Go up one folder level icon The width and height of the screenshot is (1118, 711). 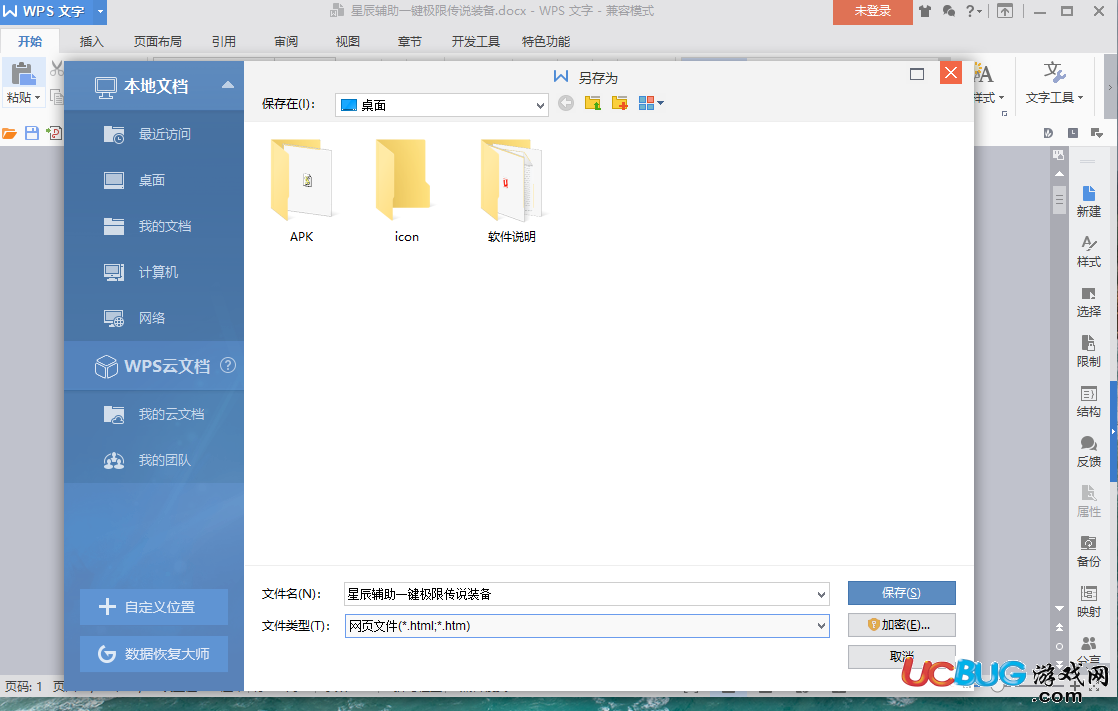tap(593, 103)
